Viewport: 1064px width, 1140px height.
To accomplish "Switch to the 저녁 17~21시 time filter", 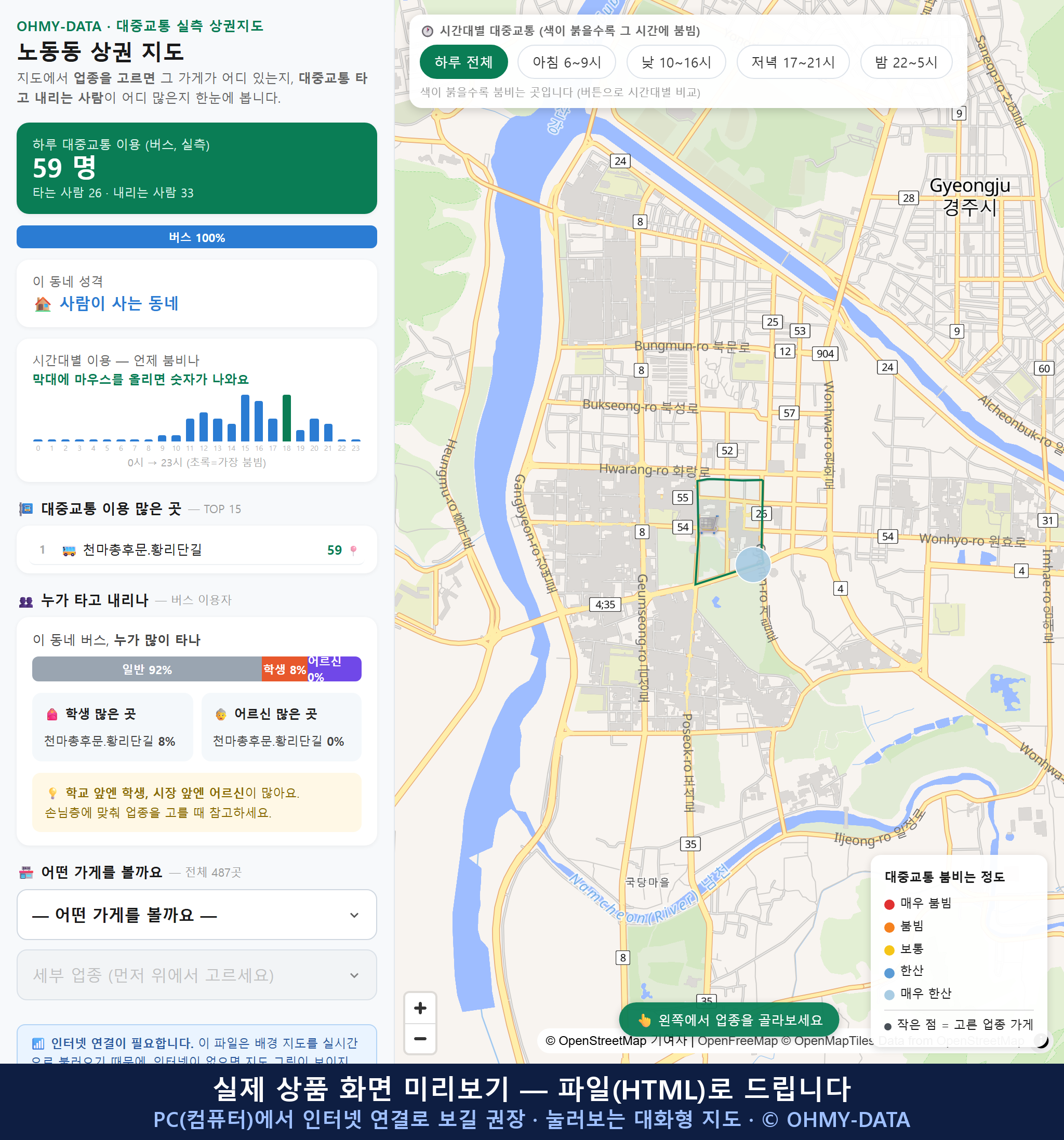I will [792, 62].
